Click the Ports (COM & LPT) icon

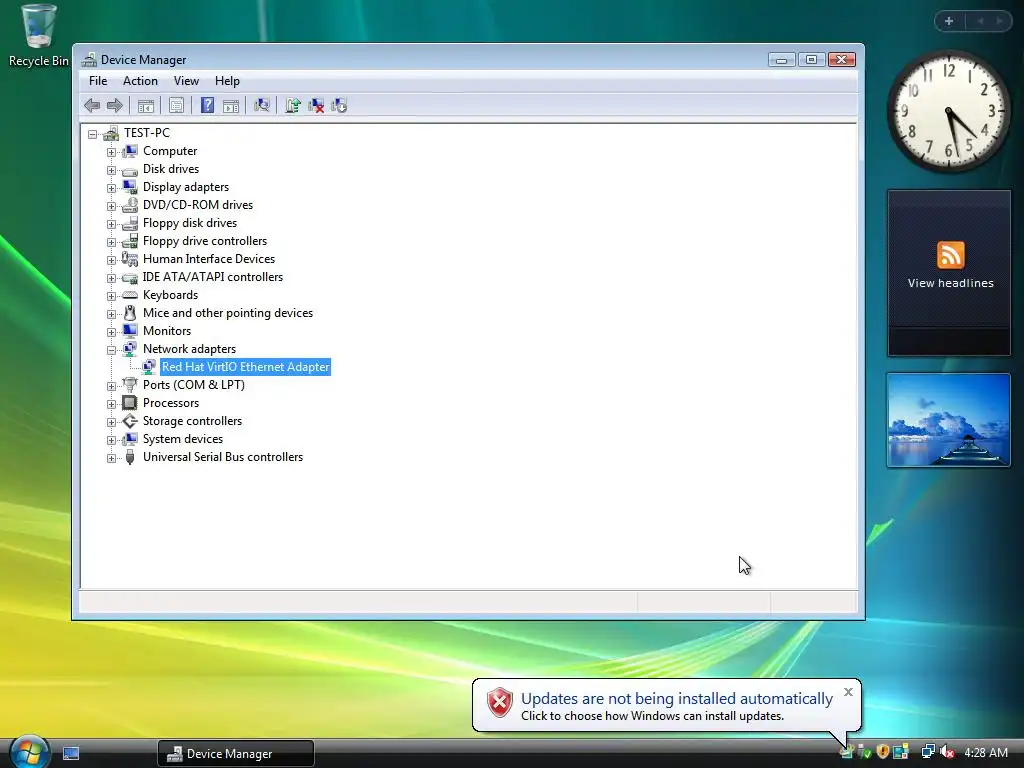(x=130, y=385)
